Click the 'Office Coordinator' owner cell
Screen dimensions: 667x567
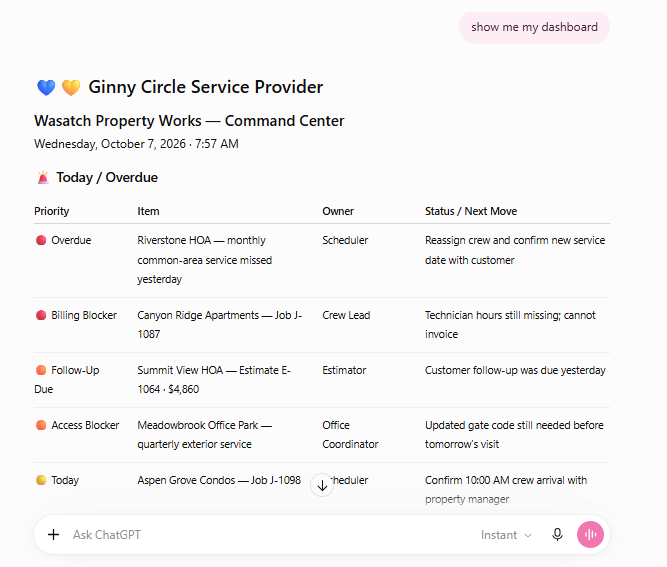(350, 434)
